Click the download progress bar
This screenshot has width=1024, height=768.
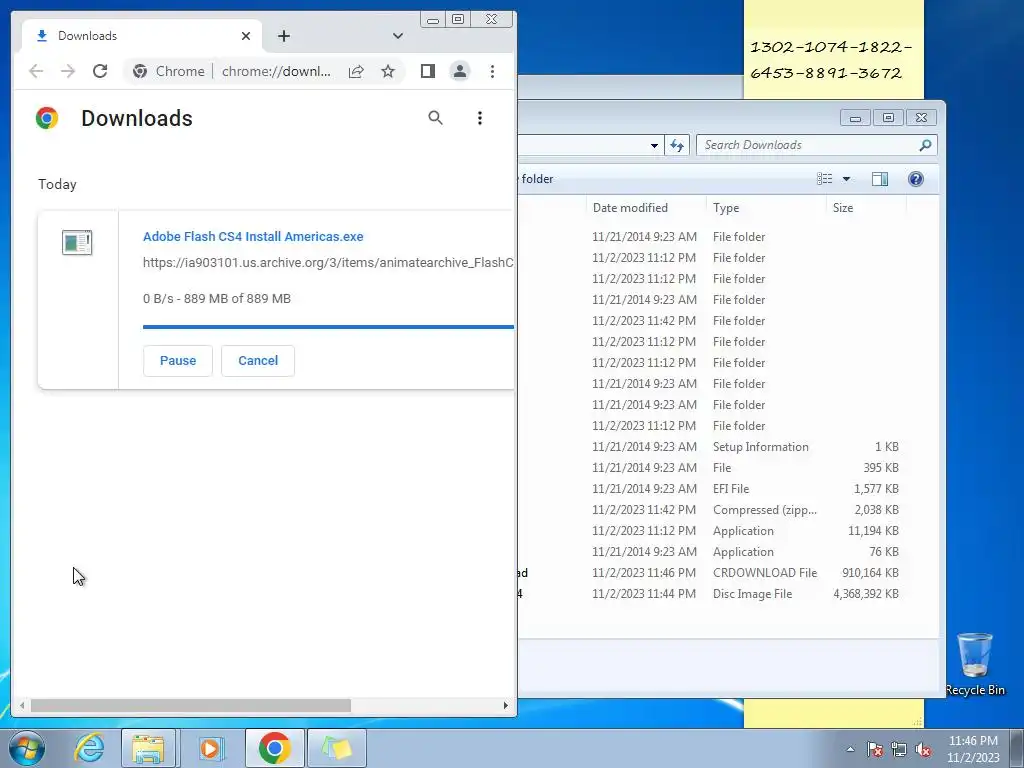[x=328, y=327]
